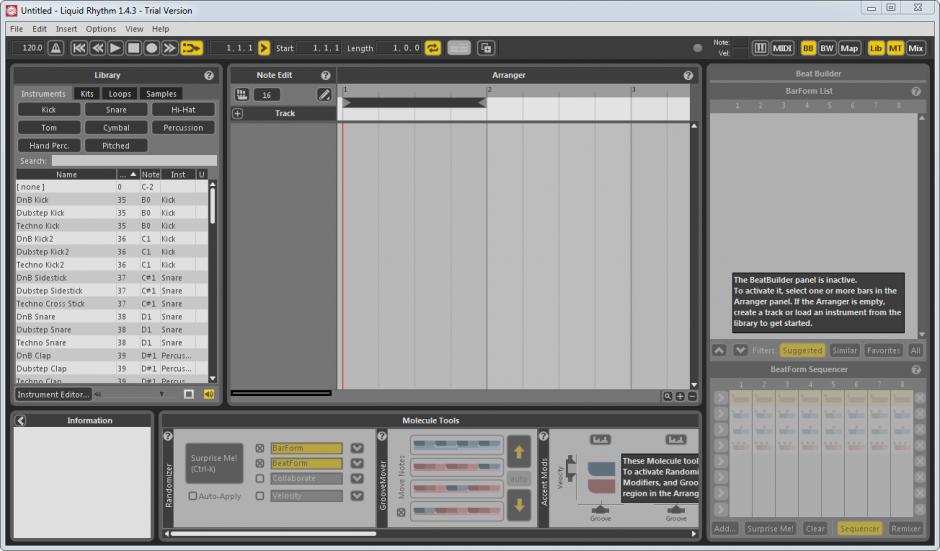Viewport: 940px width, 551px height.
Task: Select the pencil draw tool in Note Edit
Action: pos(324,95)
